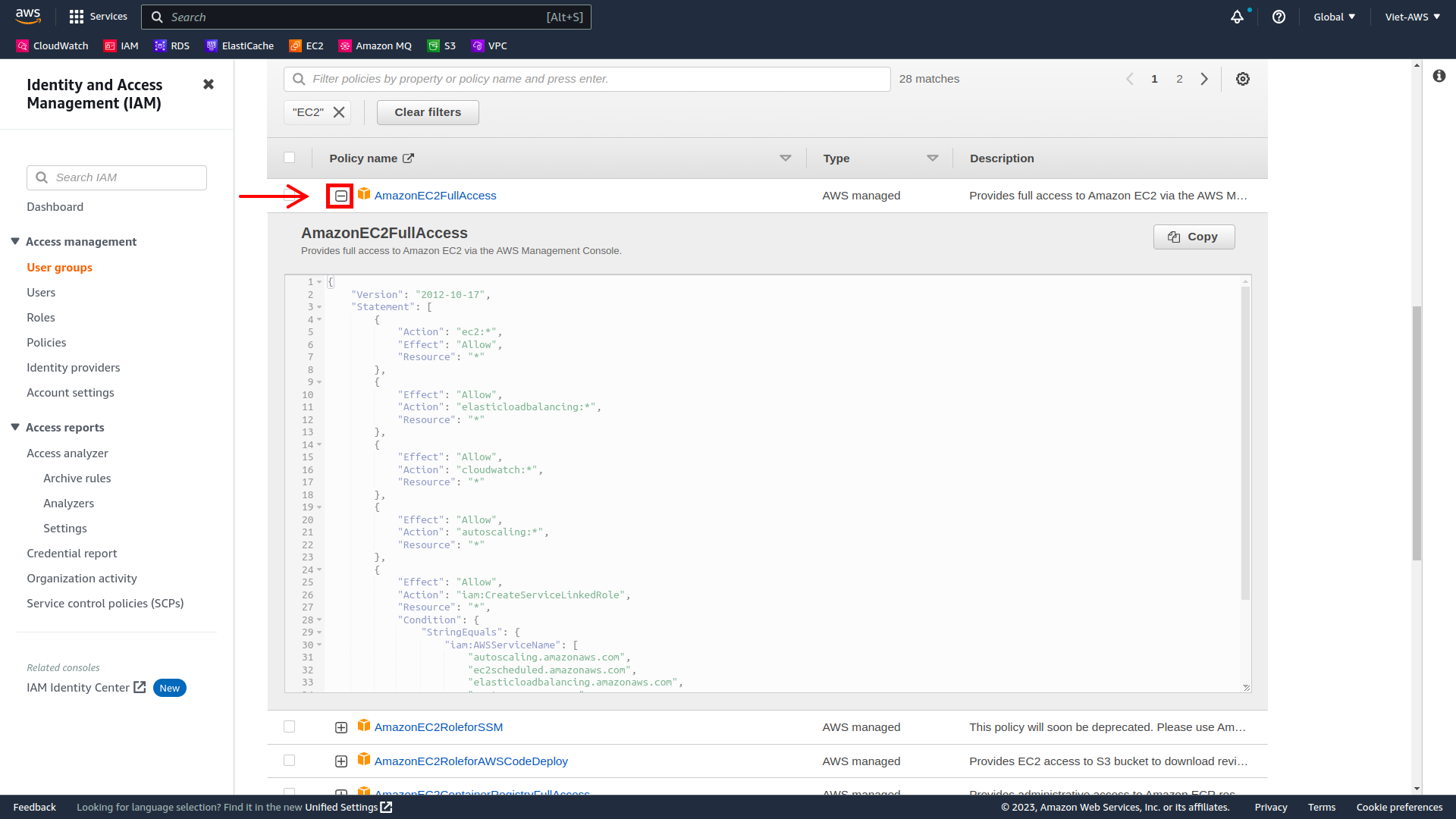Screen dimensions: 1456x819
Task: Open EC2 shortcut in favorites bar
Action: 306,45
